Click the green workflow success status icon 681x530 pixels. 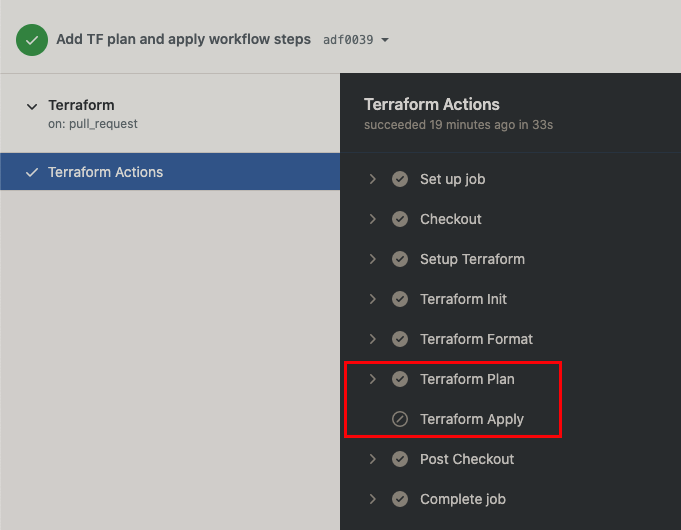tap(32, 40)
